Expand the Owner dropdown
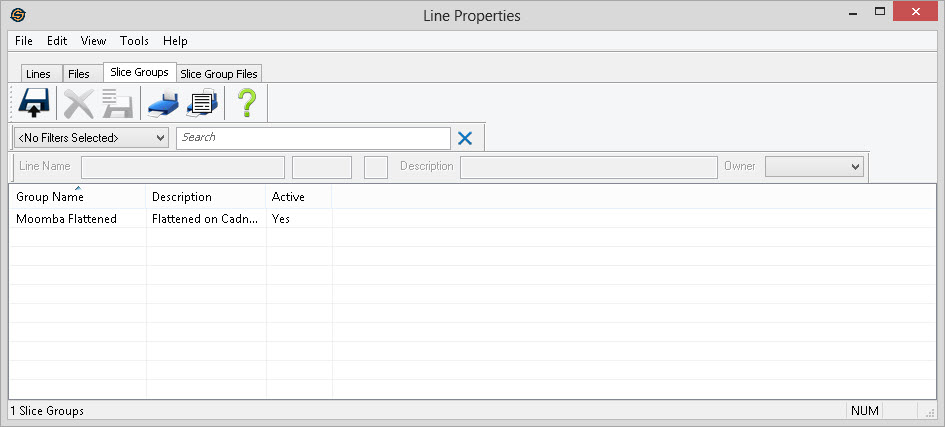This screenshot has width=945, height=427. pos(814,167)
